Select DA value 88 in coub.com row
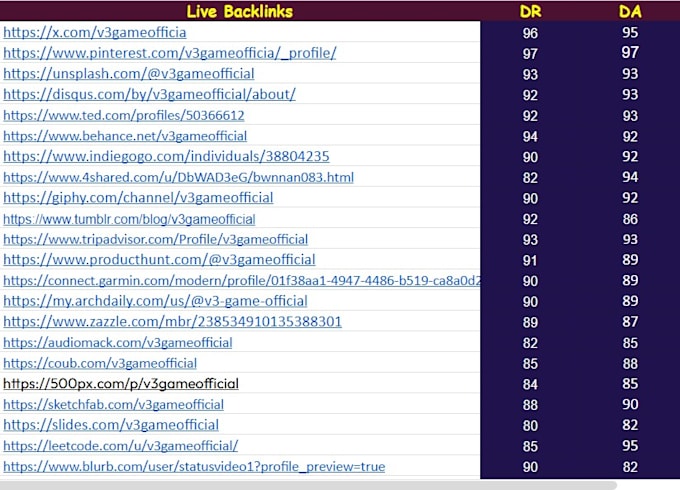Screen dimensions: 680x490 [x=630, y=363]
